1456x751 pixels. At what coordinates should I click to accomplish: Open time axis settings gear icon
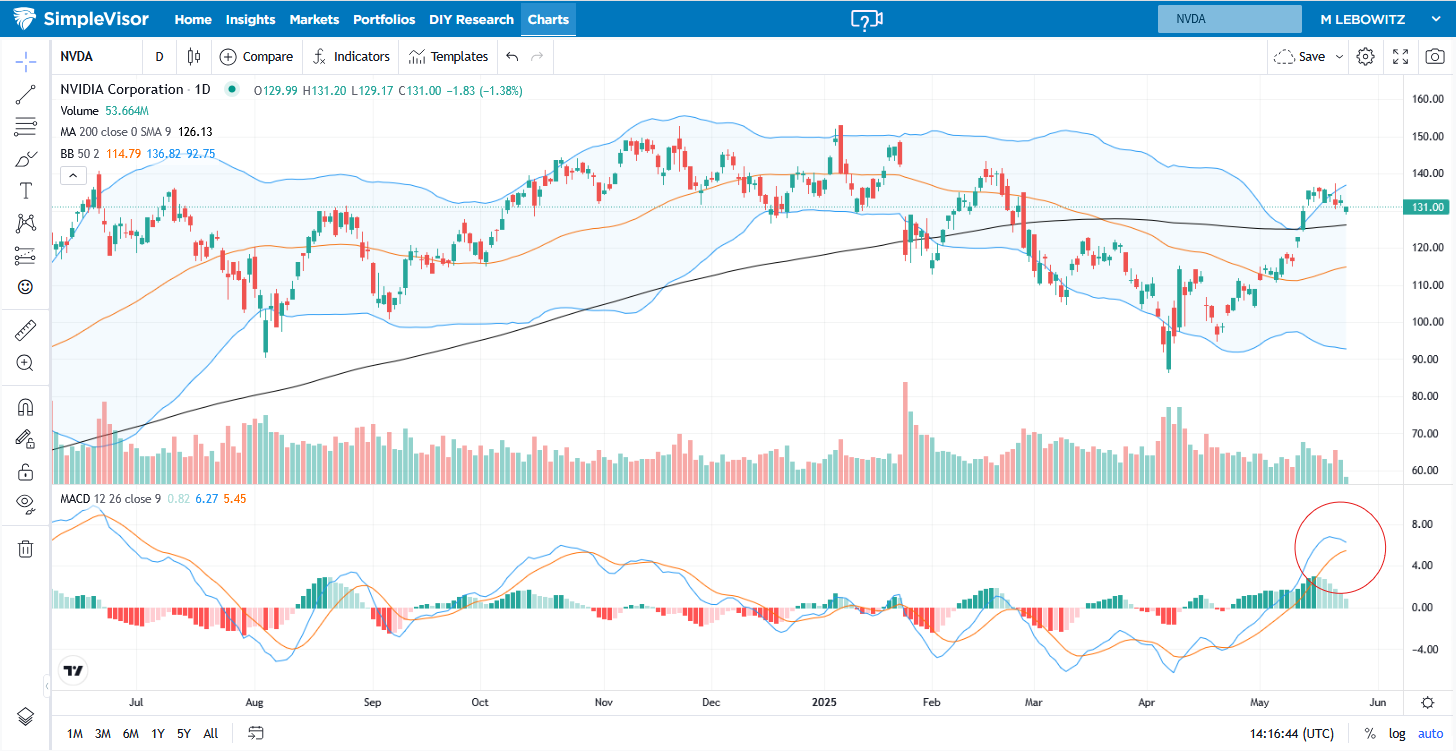coord(1427,703)
